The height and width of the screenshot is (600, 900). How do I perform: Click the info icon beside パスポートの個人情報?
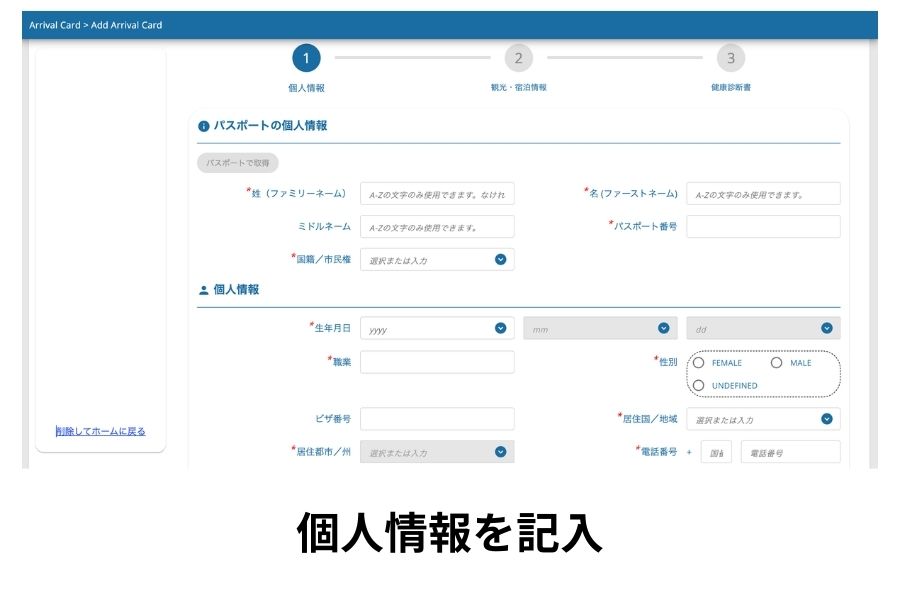pos(204,127)
